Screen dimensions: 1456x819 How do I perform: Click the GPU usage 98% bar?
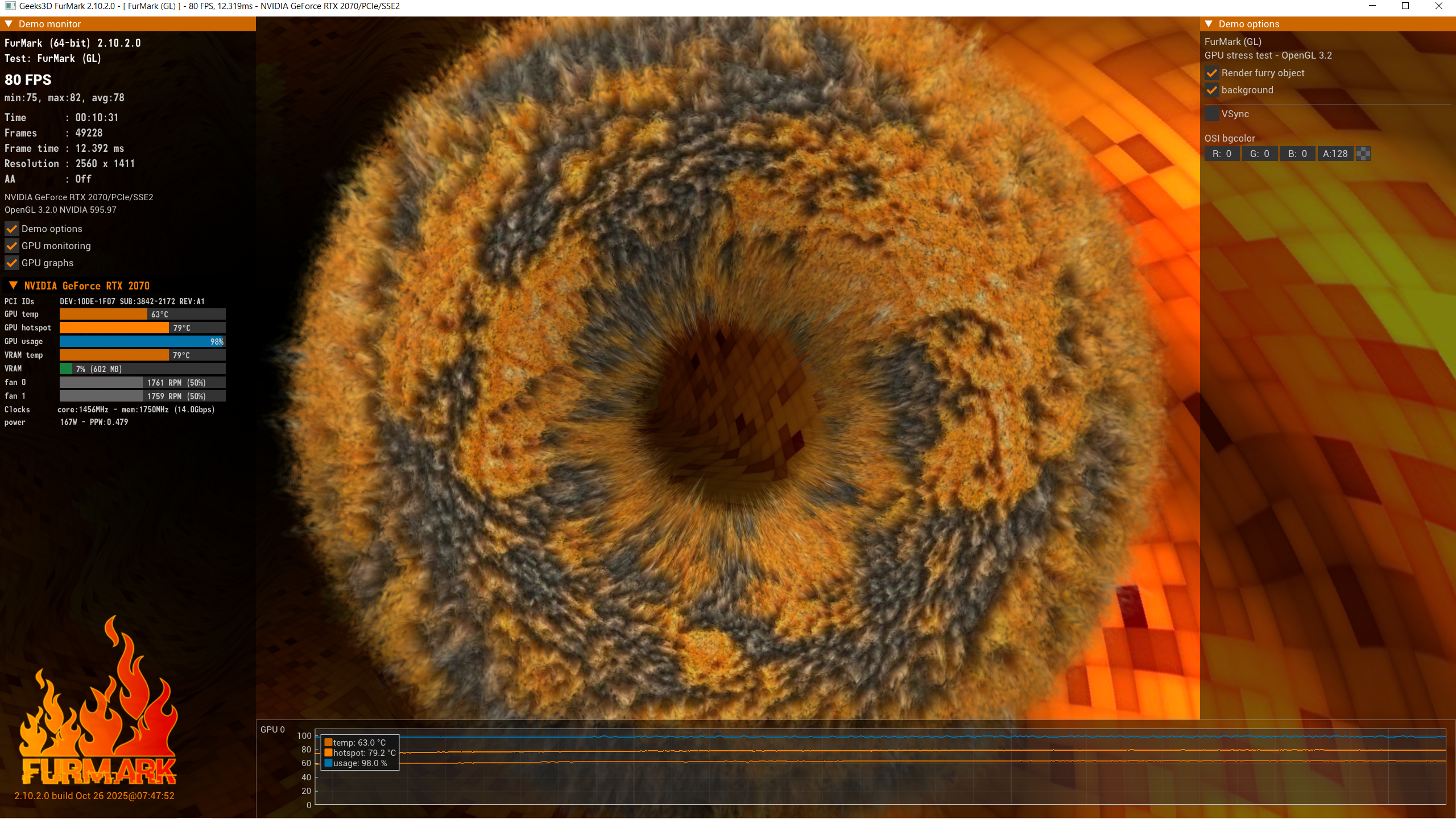coord(142,341)
